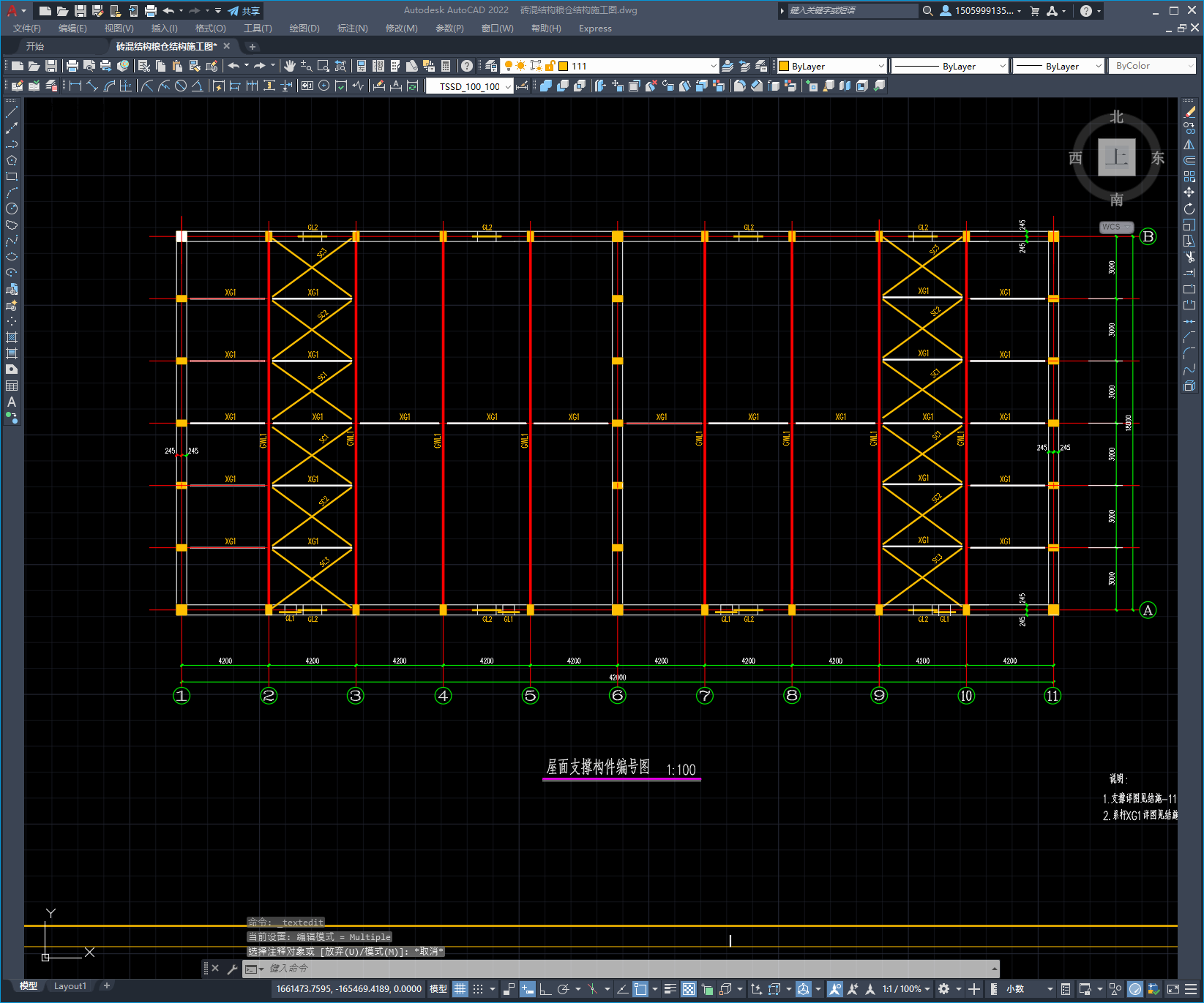This screenshot has height=1003, width=1204.
Task: Open the Autodesk App Store cart
Action: [1034, 11]
